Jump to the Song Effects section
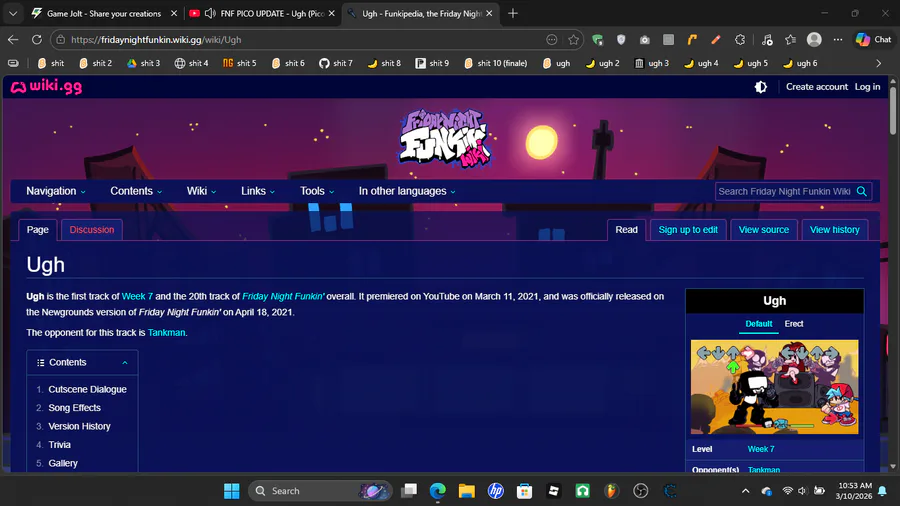 [x=75, y=408]
